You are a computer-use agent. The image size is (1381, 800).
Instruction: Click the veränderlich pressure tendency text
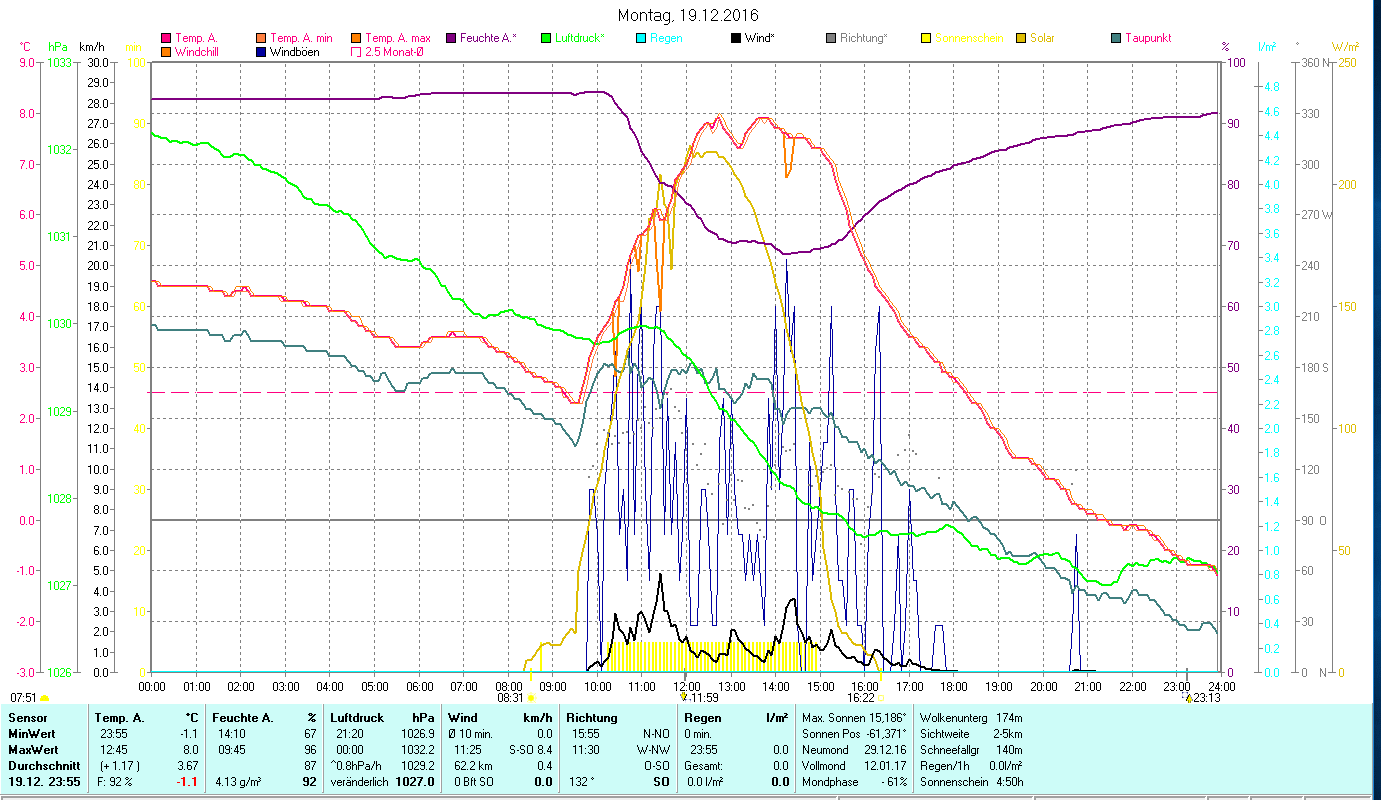pos(361,781)
